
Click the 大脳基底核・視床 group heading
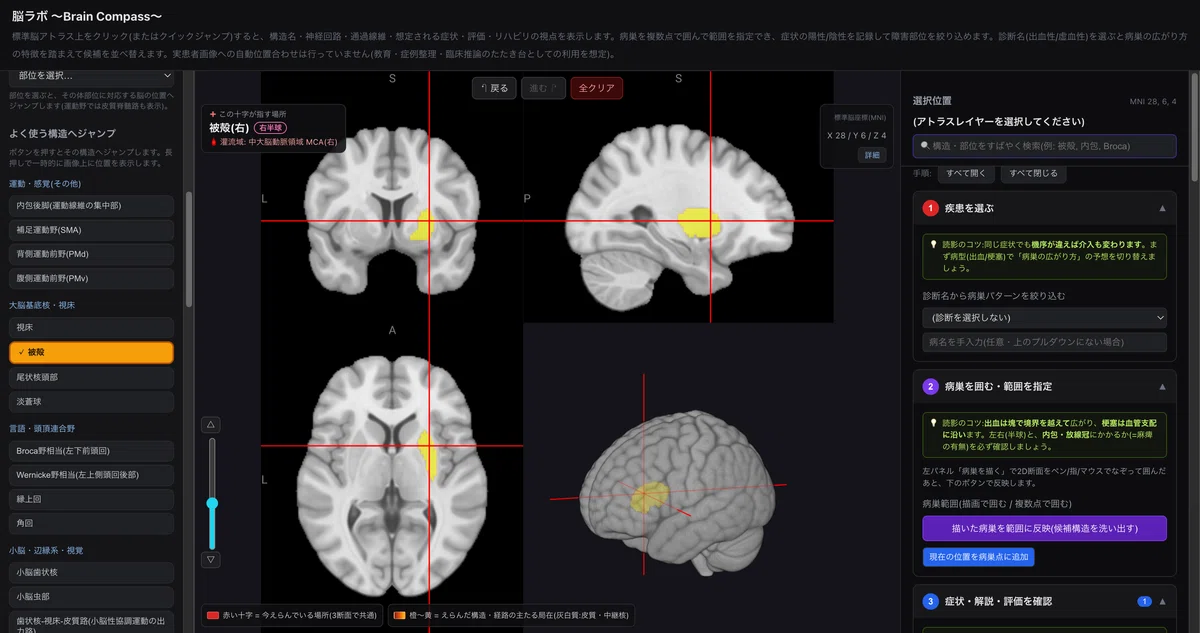[x=42, y=305]
